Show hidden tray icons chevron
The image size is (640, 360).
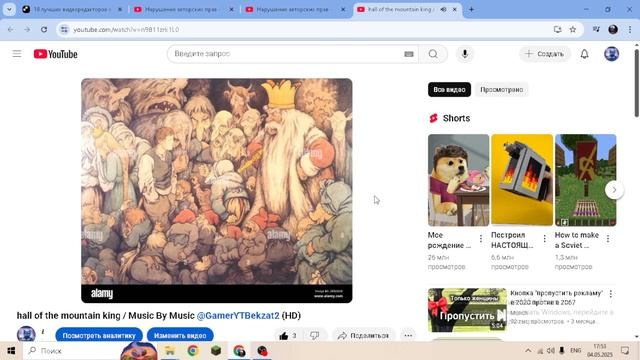(528, 351)
